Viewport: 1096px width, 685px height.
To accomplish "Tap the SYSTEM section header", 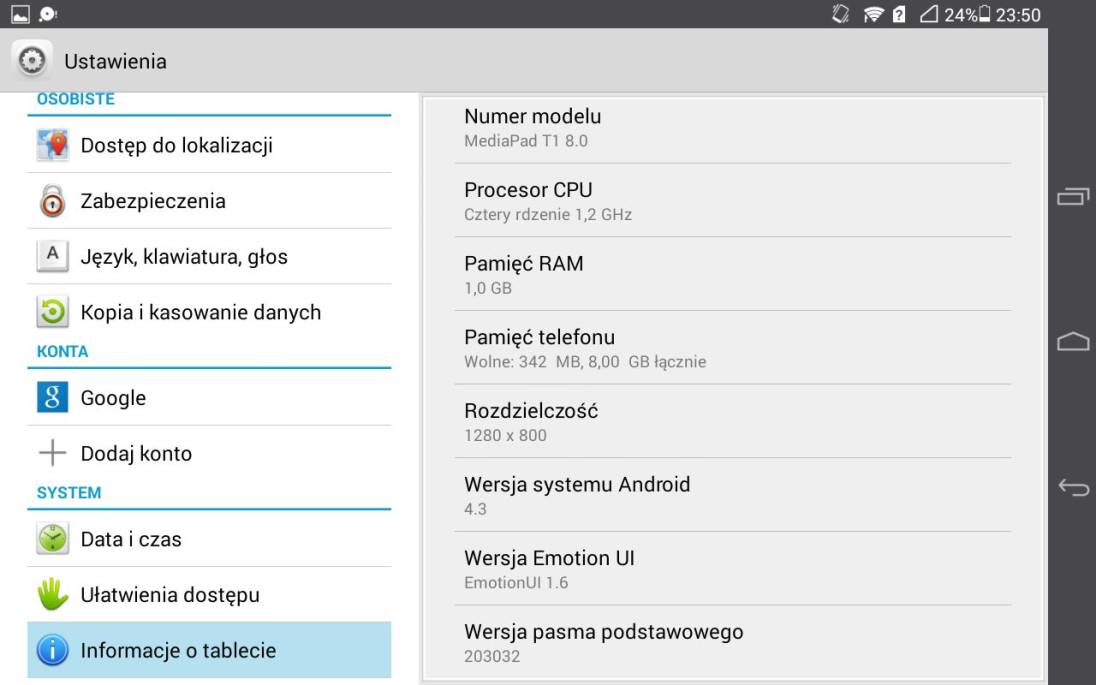I will [x=68, y=493].
